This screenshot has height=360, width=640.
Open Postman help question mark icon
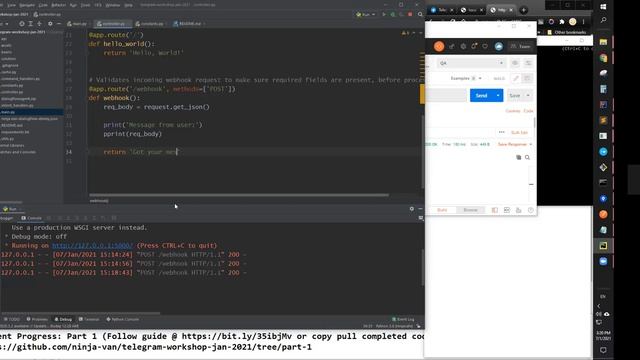[x=531, y=210]
